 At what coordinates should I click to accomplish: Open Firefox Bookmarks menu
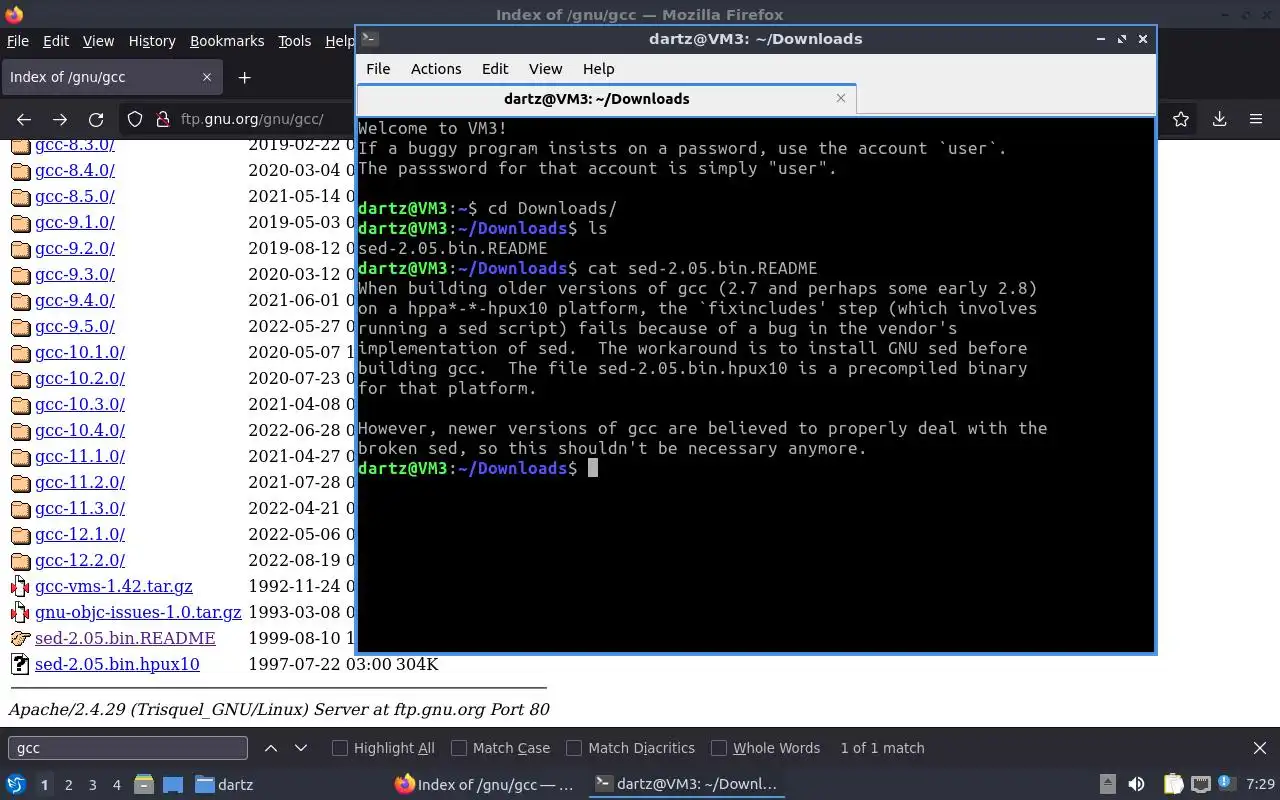pos(227,41)
